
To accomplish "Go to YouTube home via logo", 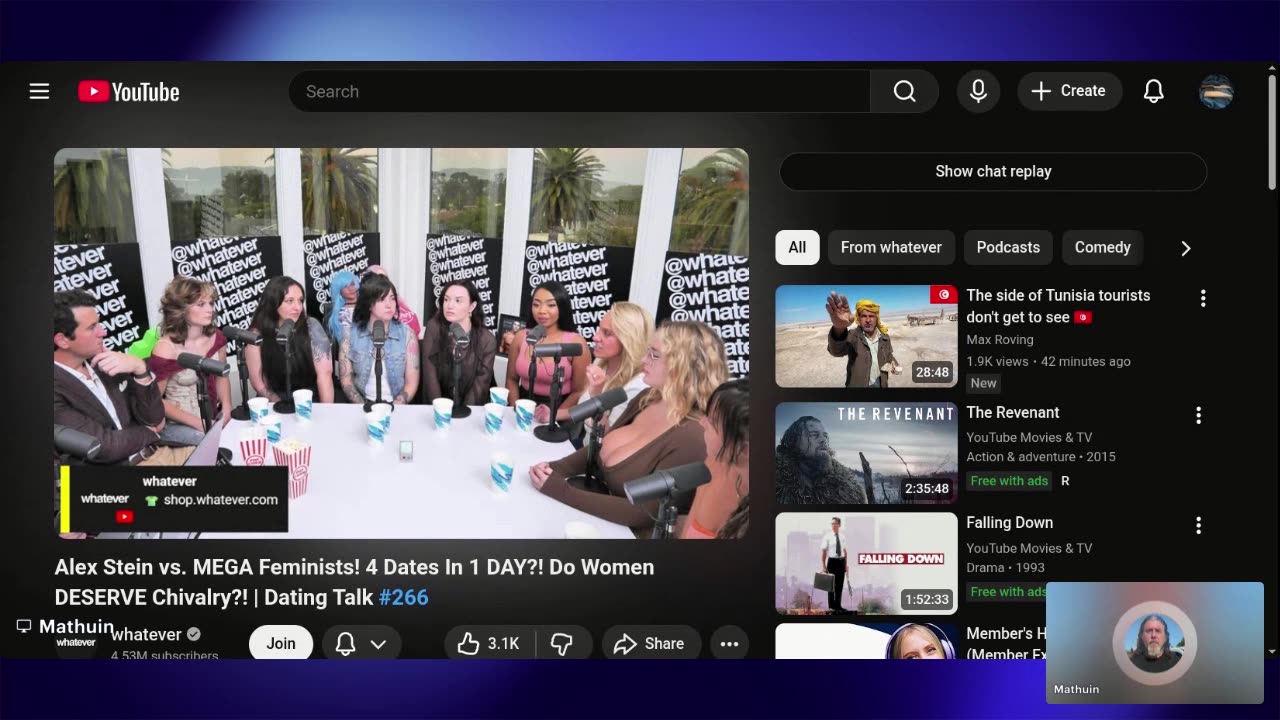I will (x=129, y=91).
